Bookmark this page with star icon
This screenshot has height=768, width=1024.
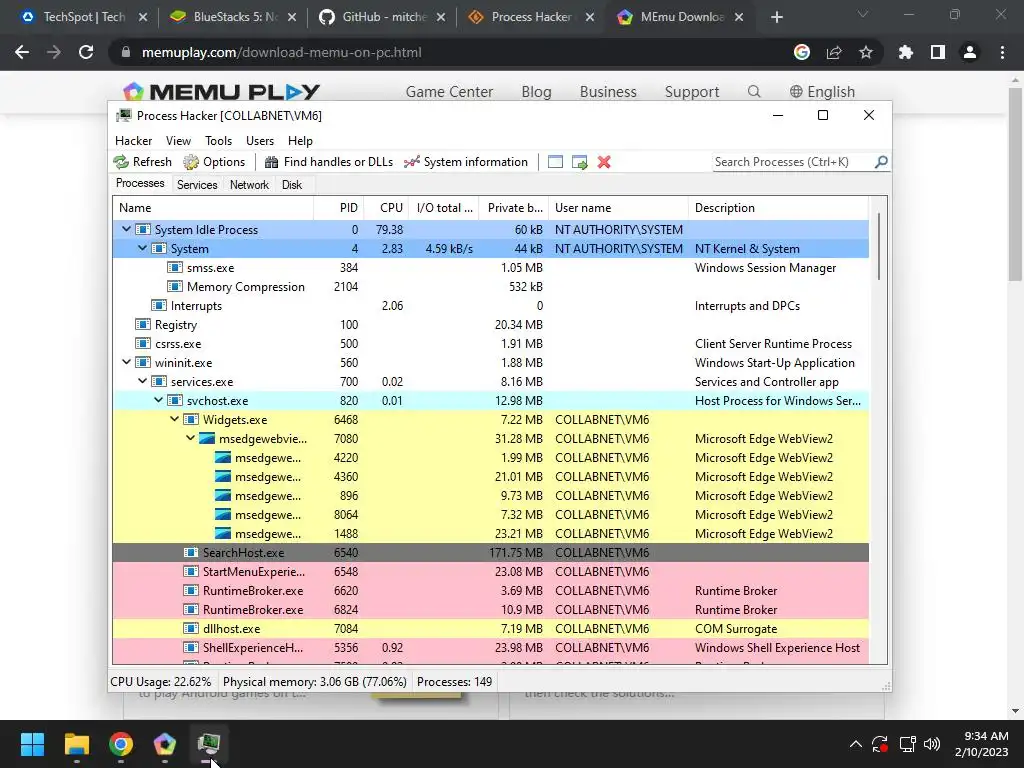pyautogui.click(x=866, y=52)
